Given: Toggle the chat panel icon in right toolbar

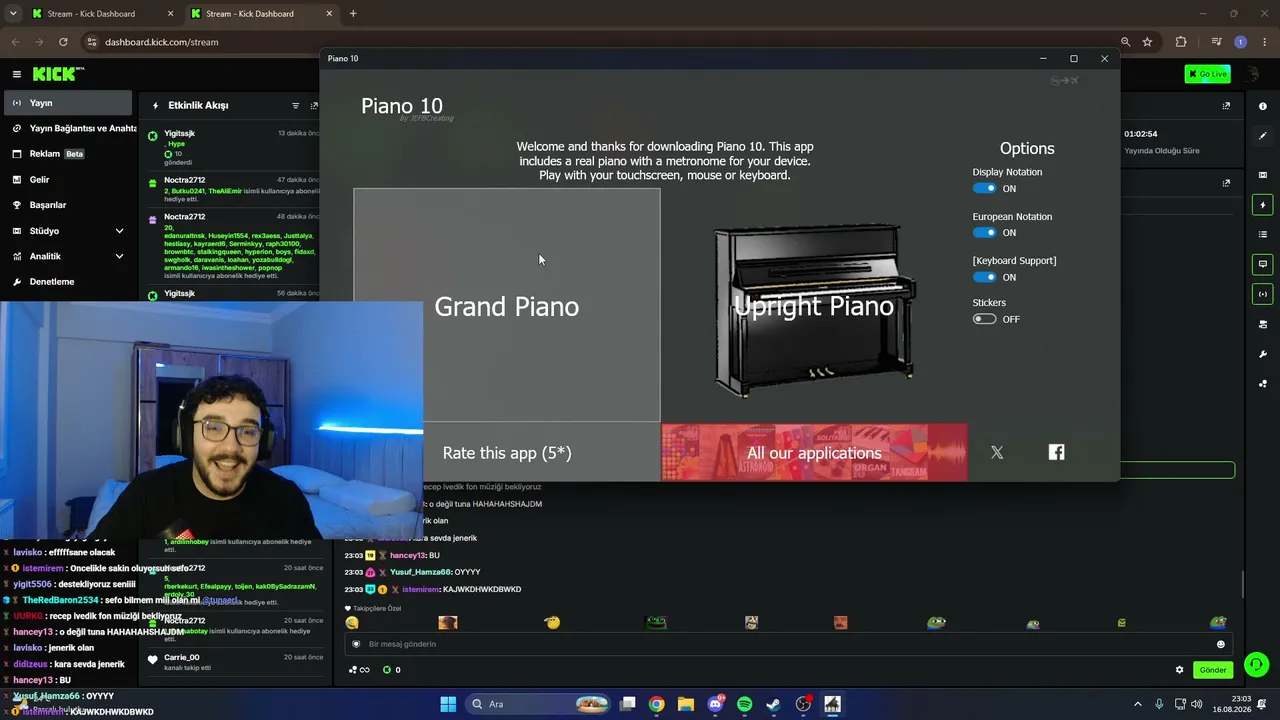Looking at the screenshot, I should click(1263, 264).
